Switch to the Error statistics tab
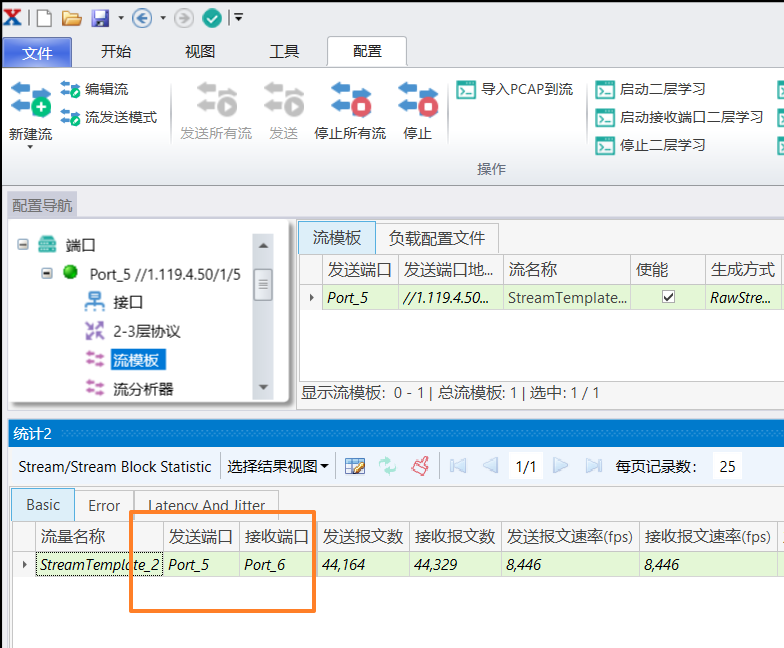 [x=104, y=506]
